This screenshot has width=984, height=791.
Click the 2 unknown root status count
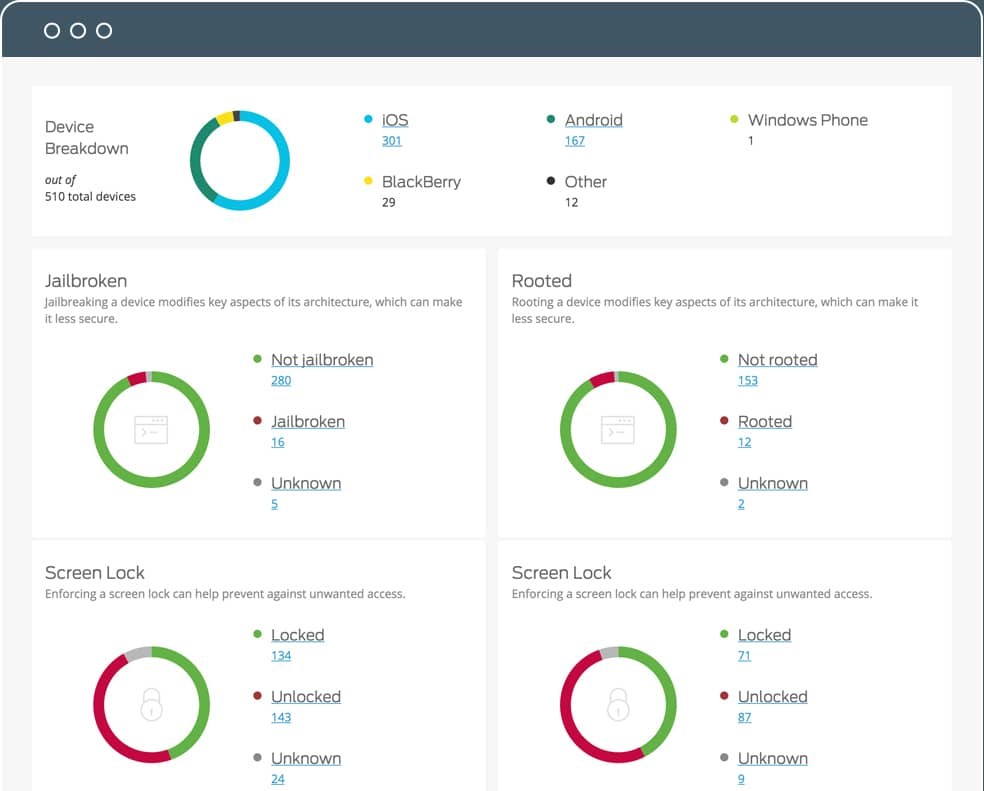[x=741, y=504]
